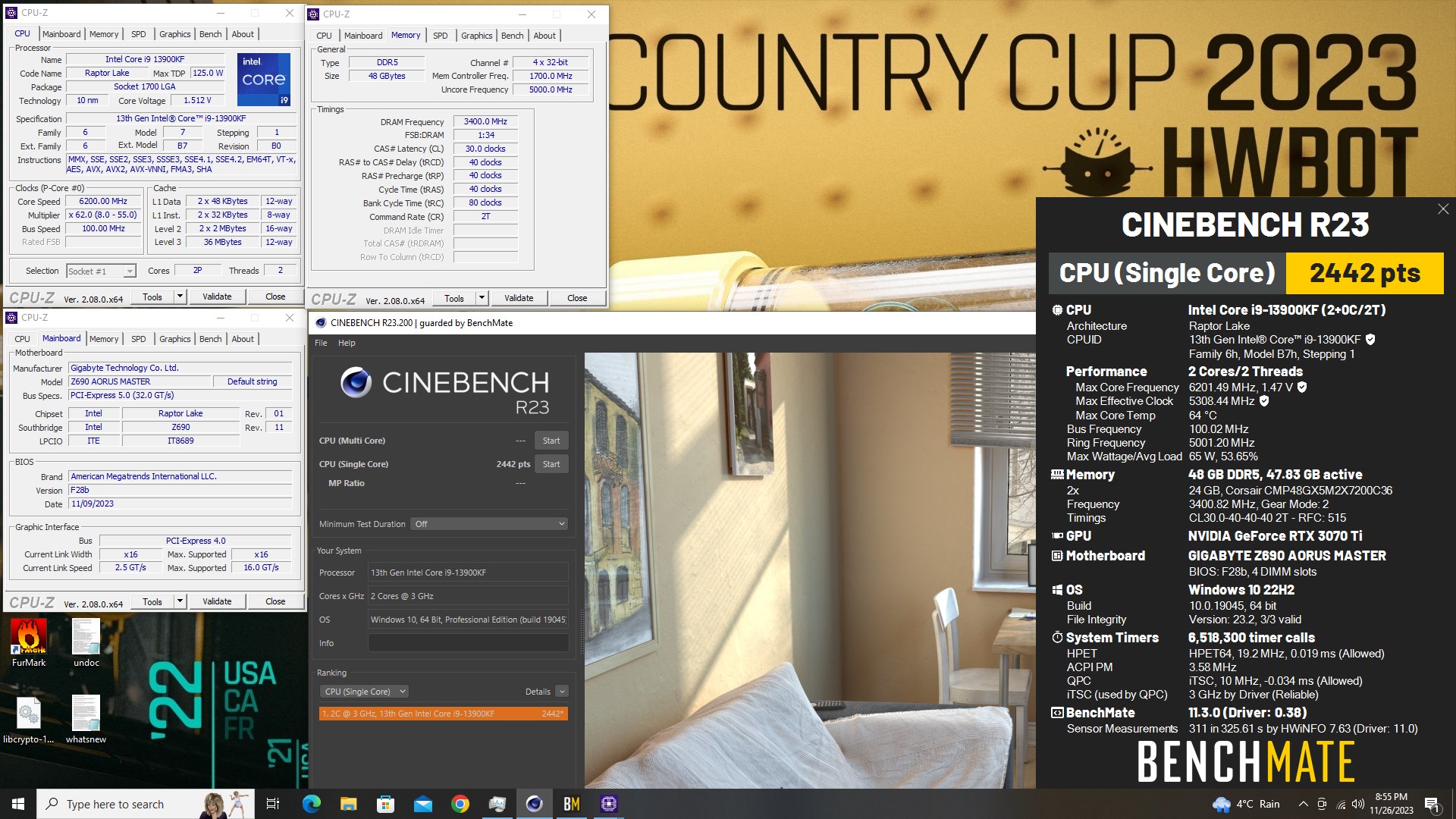This screenshot has width=1456, height=819.
Task: Click the Info input field in Cinebench
Action: 468,643
